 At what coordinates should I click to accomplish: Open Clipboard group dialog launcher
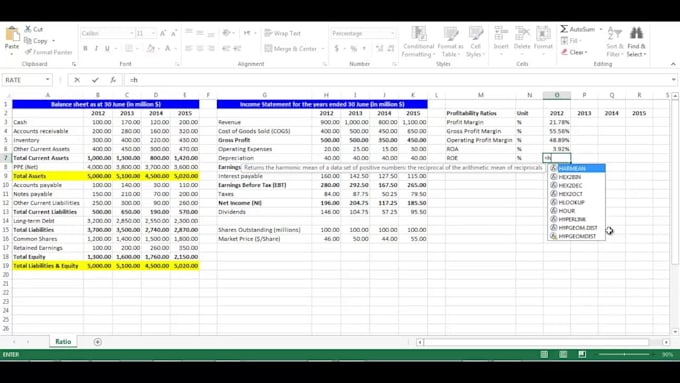(74, 64)
